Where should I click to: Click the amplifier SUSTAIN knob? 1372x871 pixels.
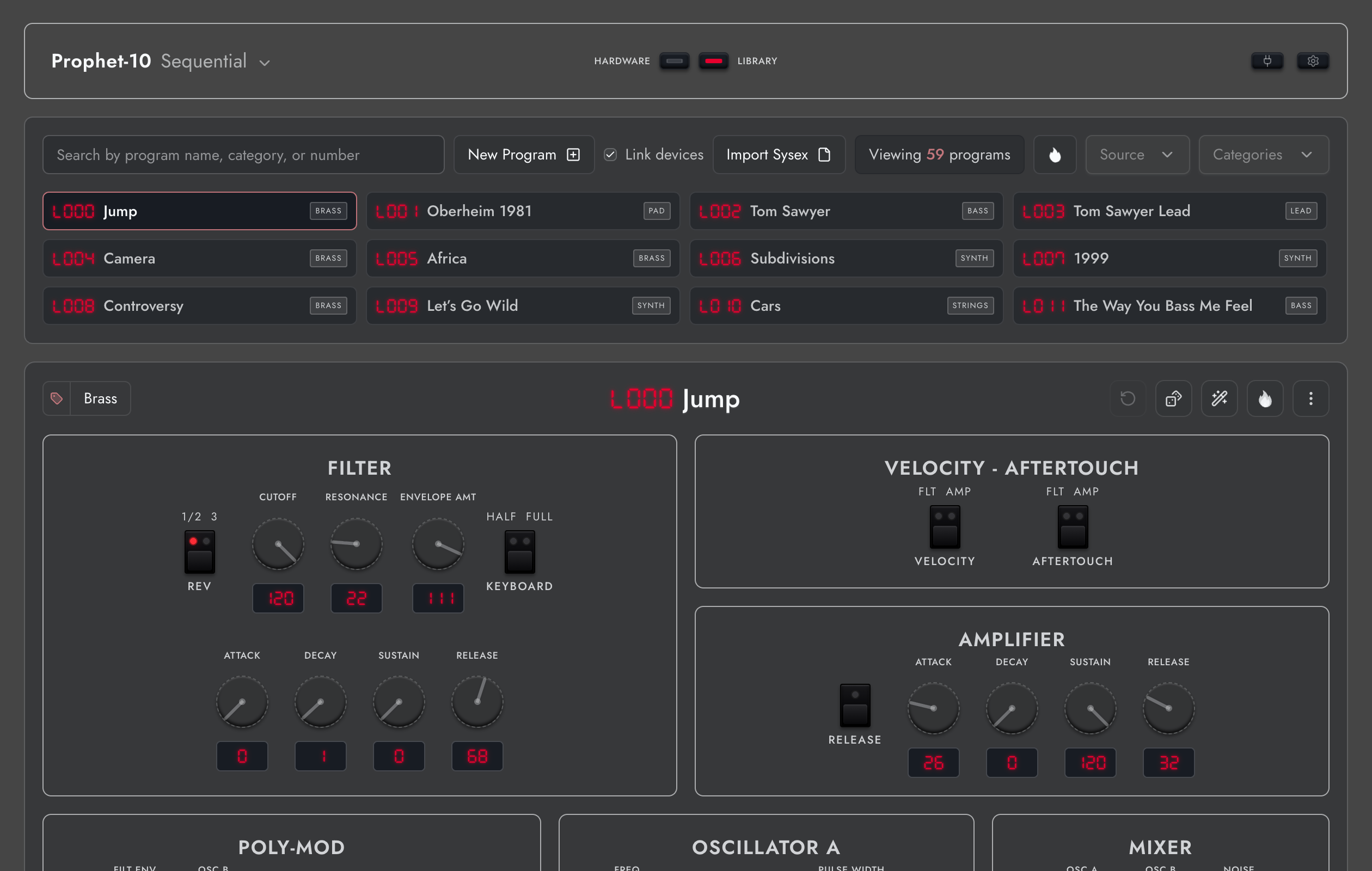[x=1090, y=708]
